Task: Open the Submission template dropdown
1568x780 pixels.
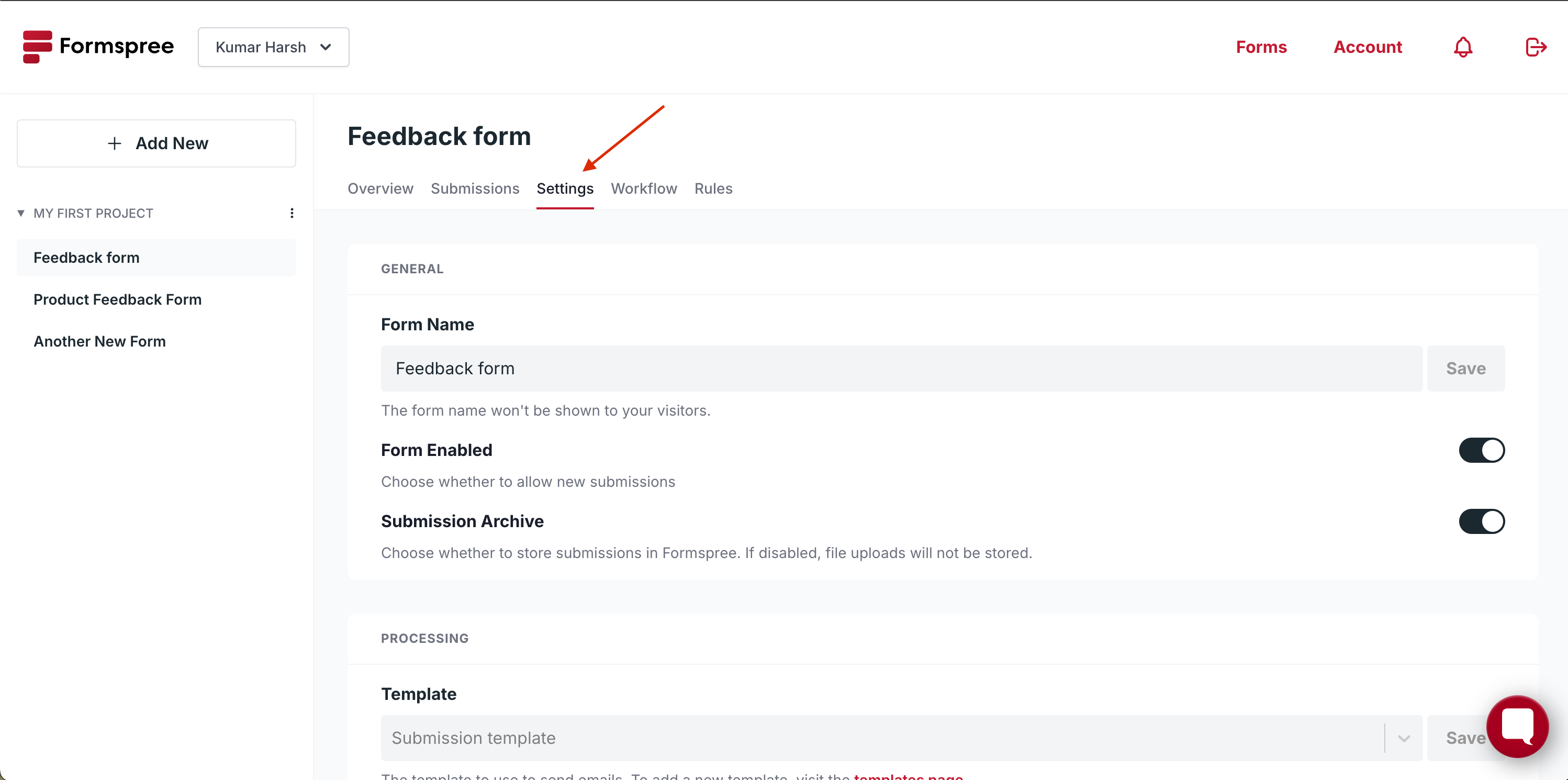Action: [1404, 738]
